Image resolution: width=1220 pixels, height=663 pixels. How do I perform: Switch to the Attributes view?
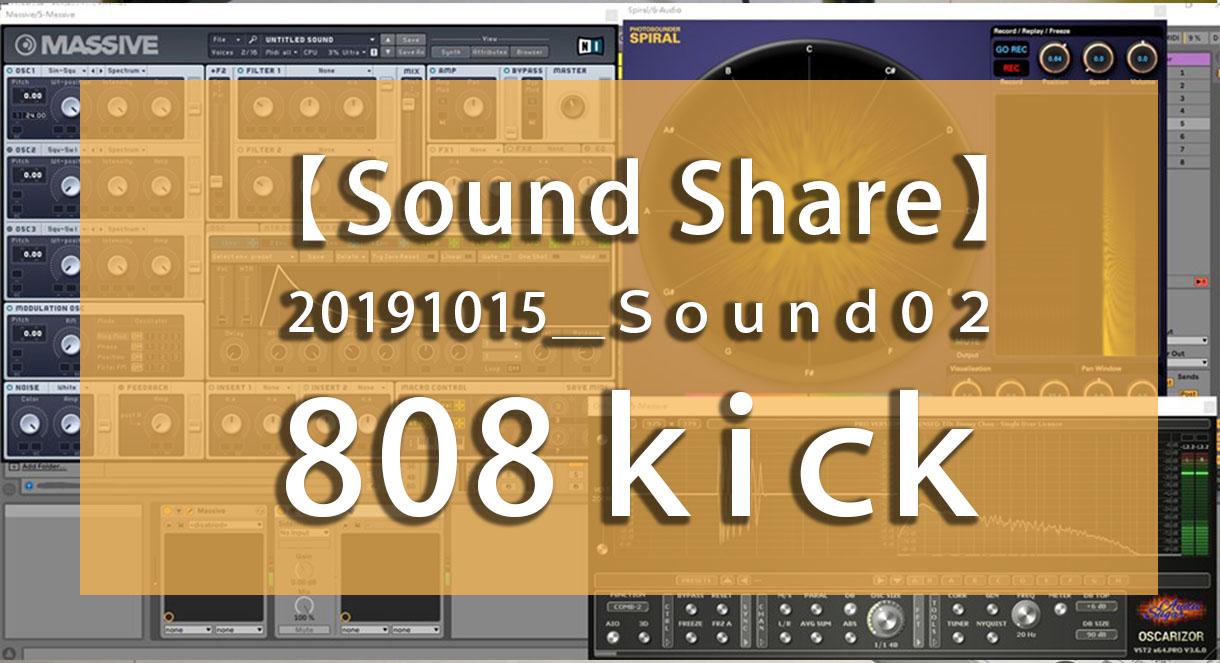[x=489, y=52]
